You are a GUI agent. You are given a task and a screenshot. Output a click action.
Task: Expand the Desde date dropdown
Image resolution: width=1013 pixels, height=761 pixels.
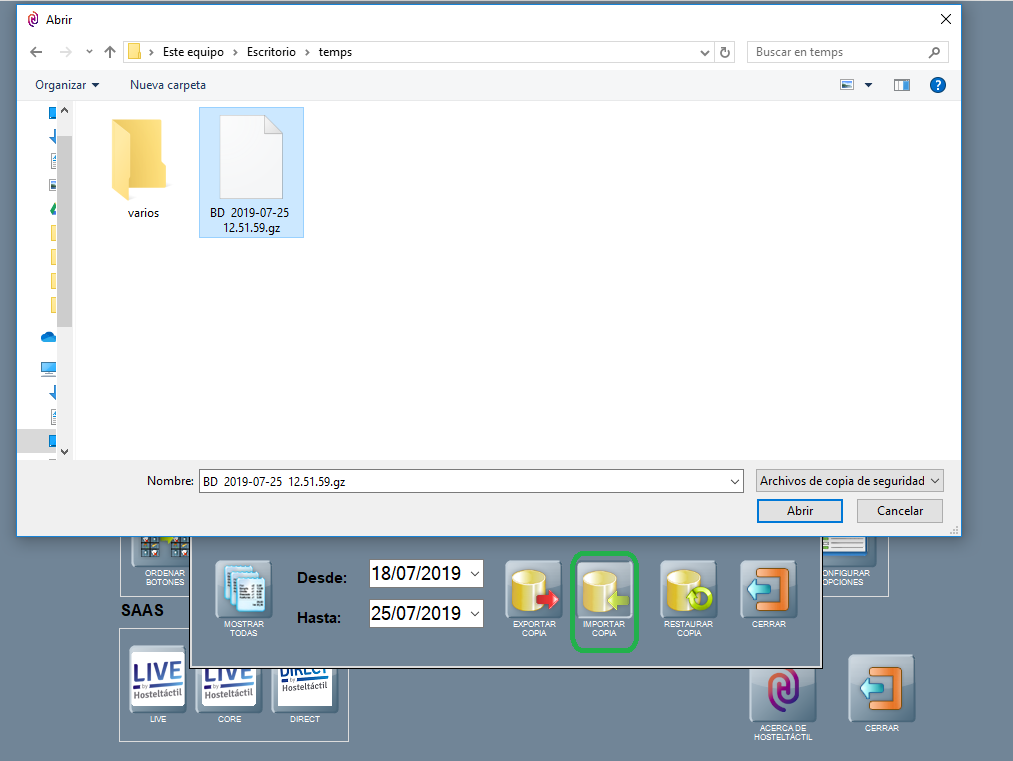(475, 574)
